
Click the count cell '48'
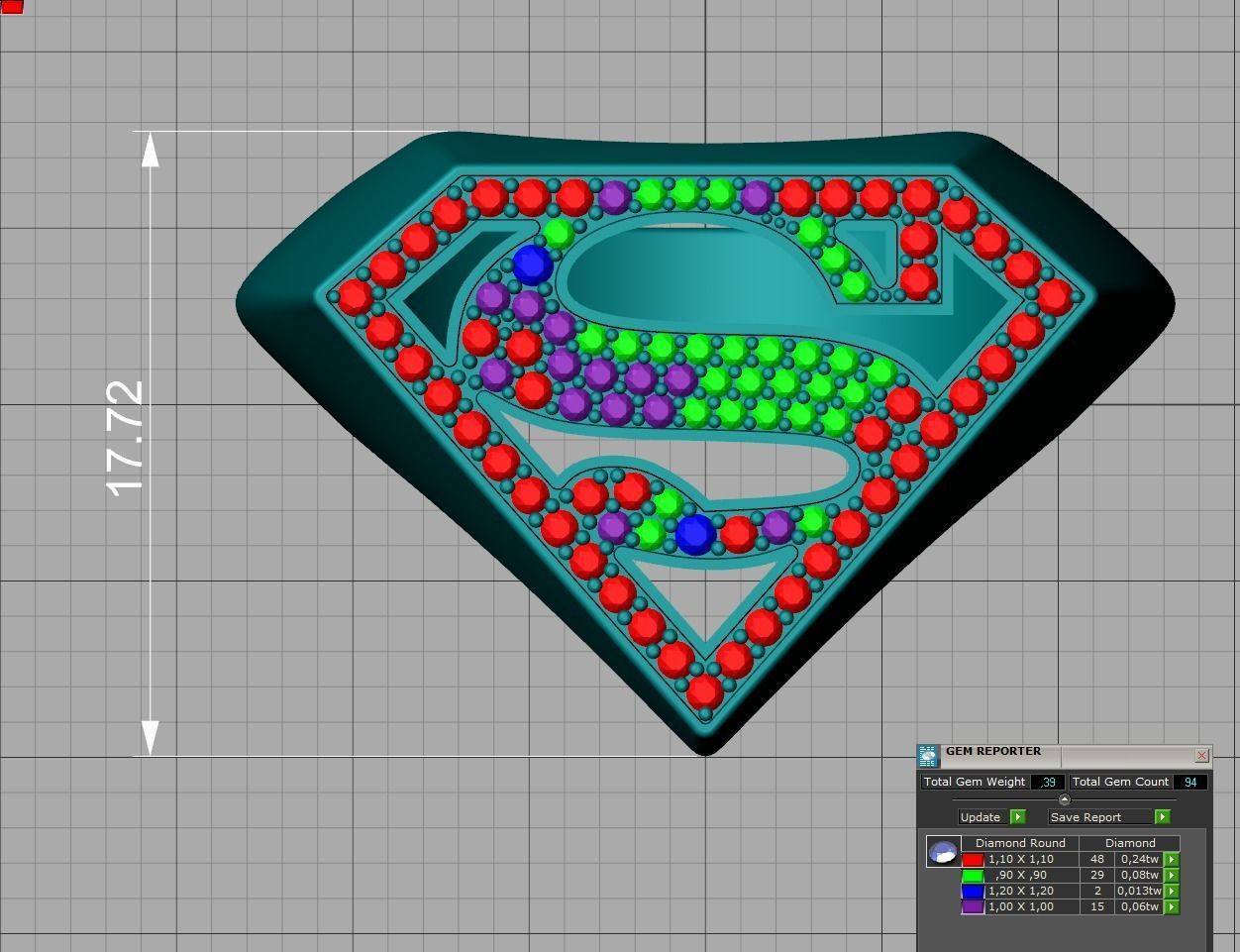1097,859
